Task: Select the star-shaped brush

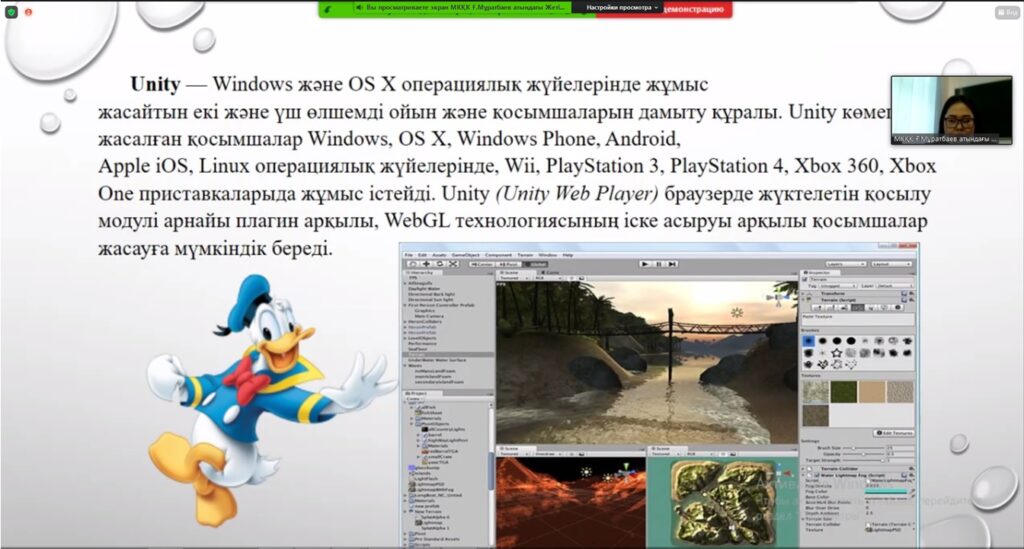Action: 837,353
